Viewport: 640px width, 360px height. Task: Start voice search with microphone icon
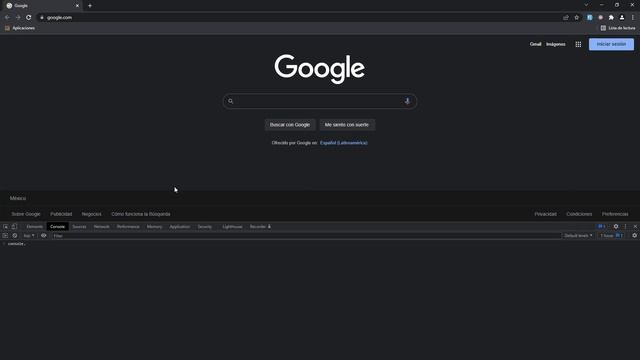[x=407, y=101]
